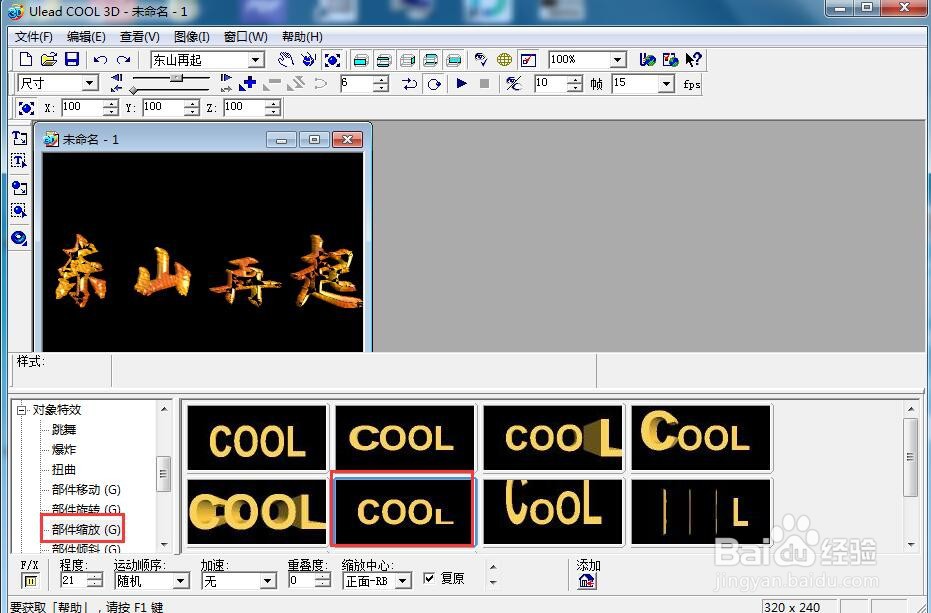Click the Insert Geometric Object tool
The height and width of the screenshot is (613, 931).
tap(20, 238)
